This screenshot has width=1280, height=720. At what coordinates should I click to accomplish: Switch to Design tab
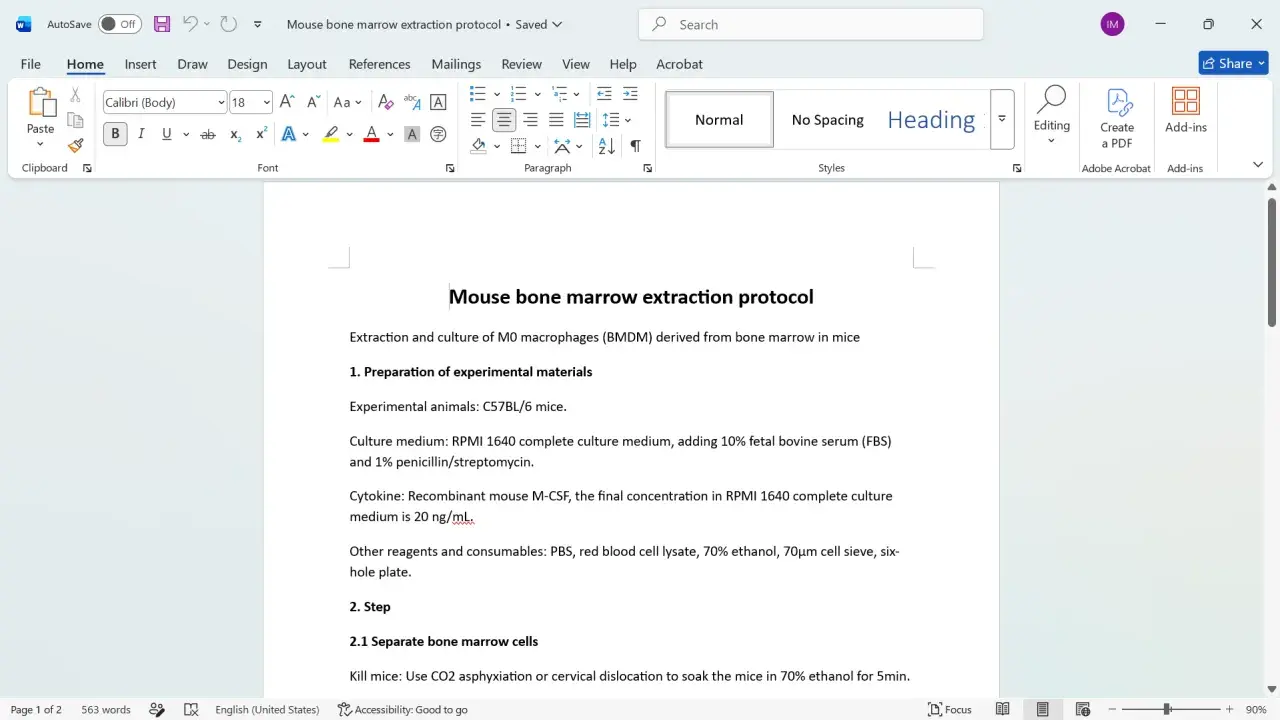(247, 64)
